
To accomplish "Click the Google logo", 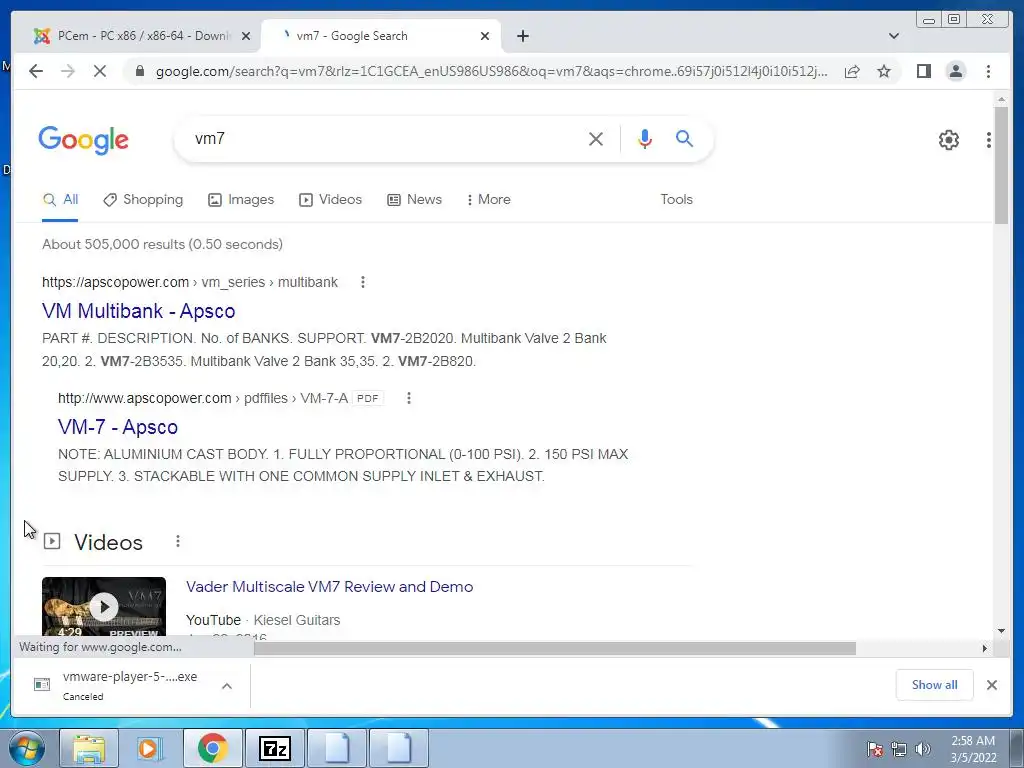I will tap(84, 140).
